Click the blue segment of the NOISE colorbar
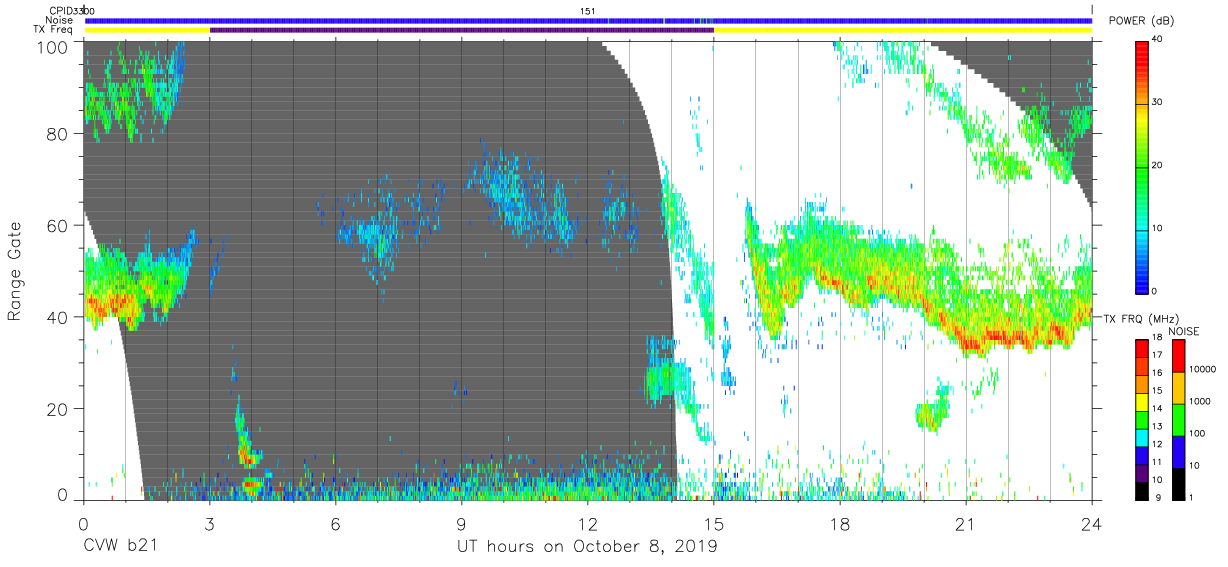Viewport: 1228px width, 567px height. tap(1178, 452)
